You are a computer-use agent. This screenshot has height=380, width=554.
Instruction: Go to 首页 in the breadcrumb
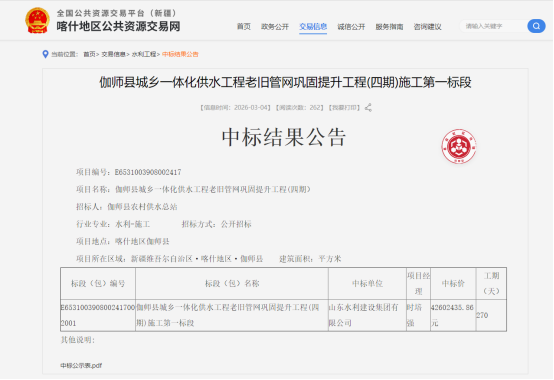tap(89, 54)
